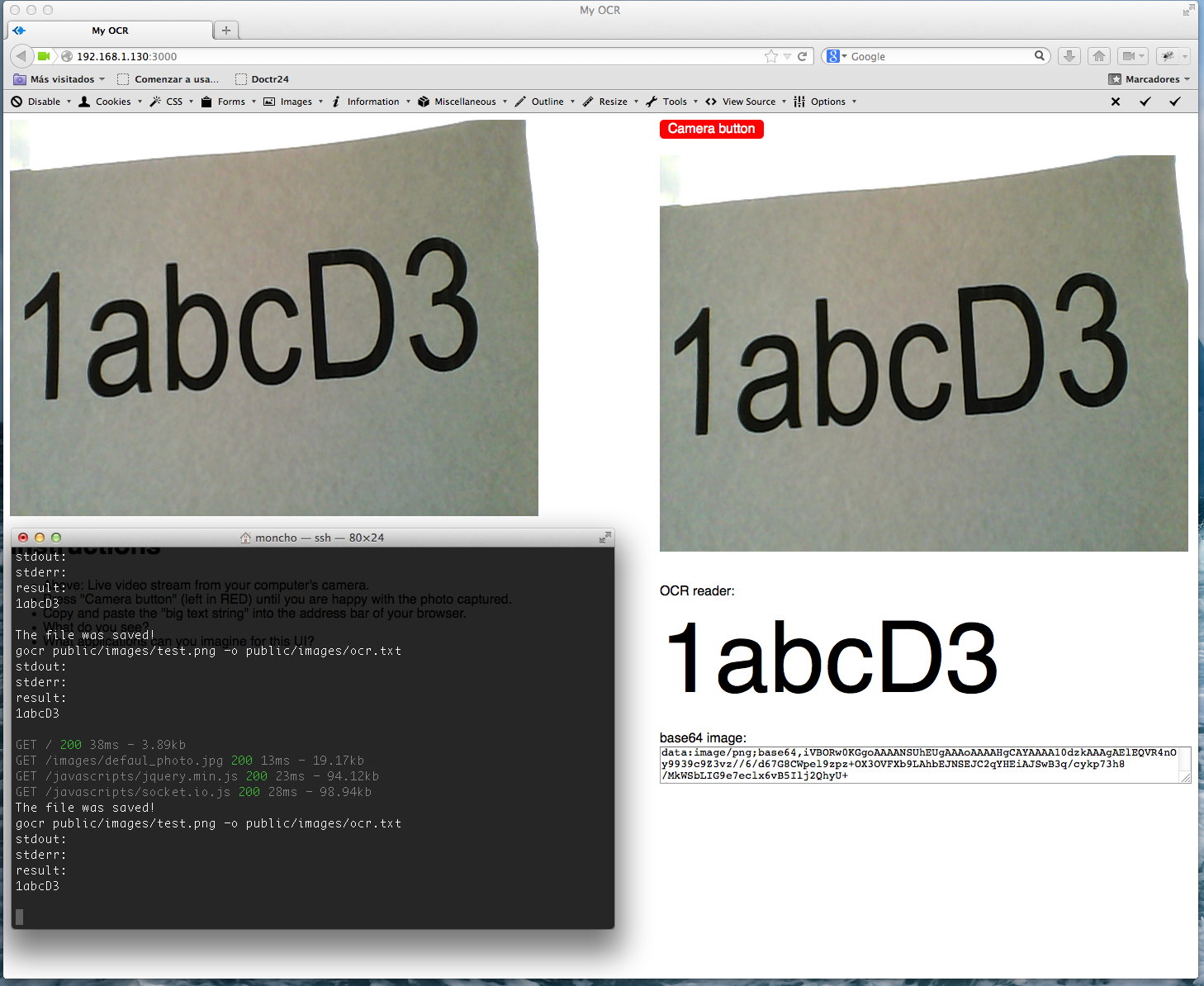Reload the page with refresh icon

[802, 56]
